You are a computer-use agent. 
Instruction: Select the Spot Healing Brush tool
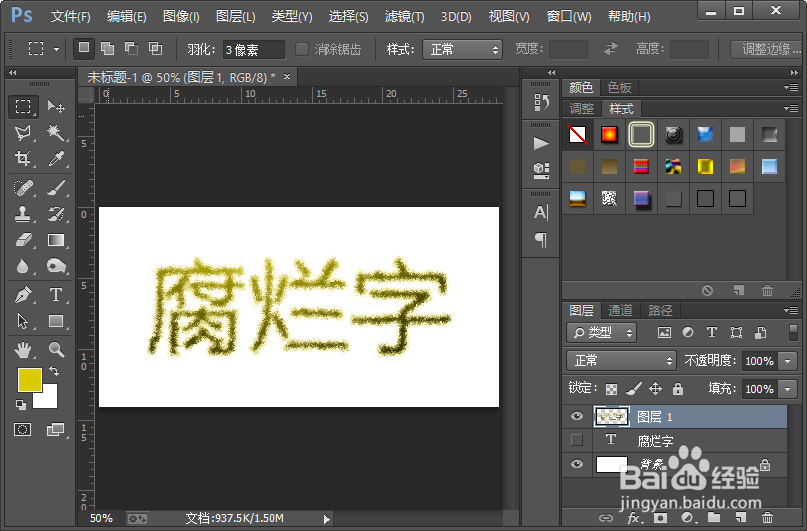point(23,188)
